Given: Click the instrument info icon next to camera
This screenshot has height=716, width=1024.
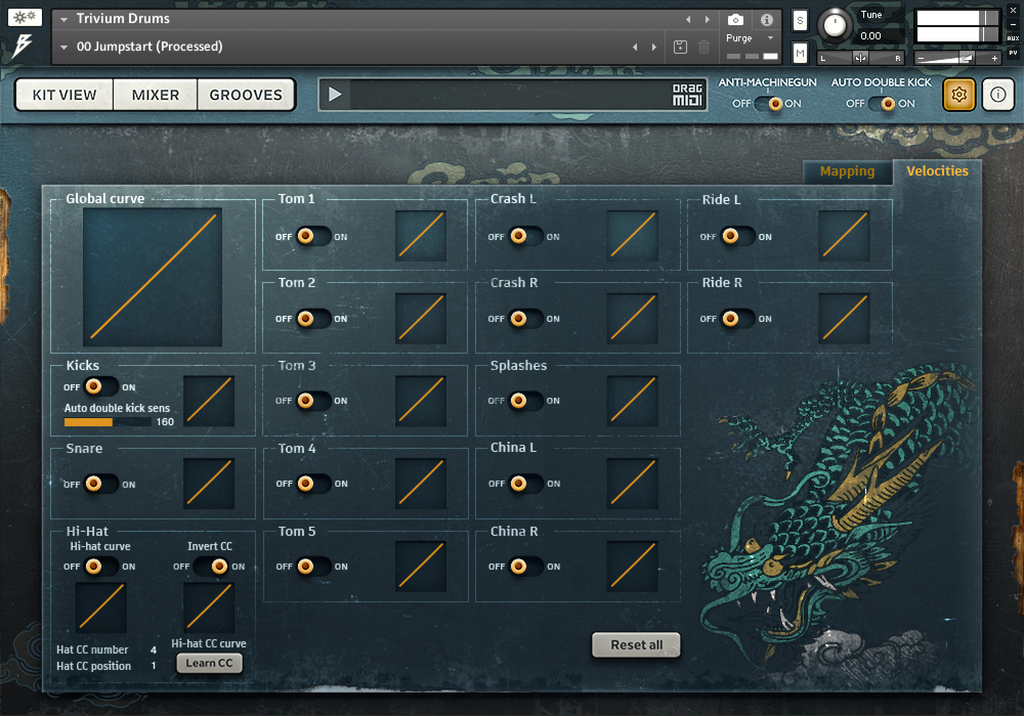Looking at the screenshot, I should pos(767,20).
